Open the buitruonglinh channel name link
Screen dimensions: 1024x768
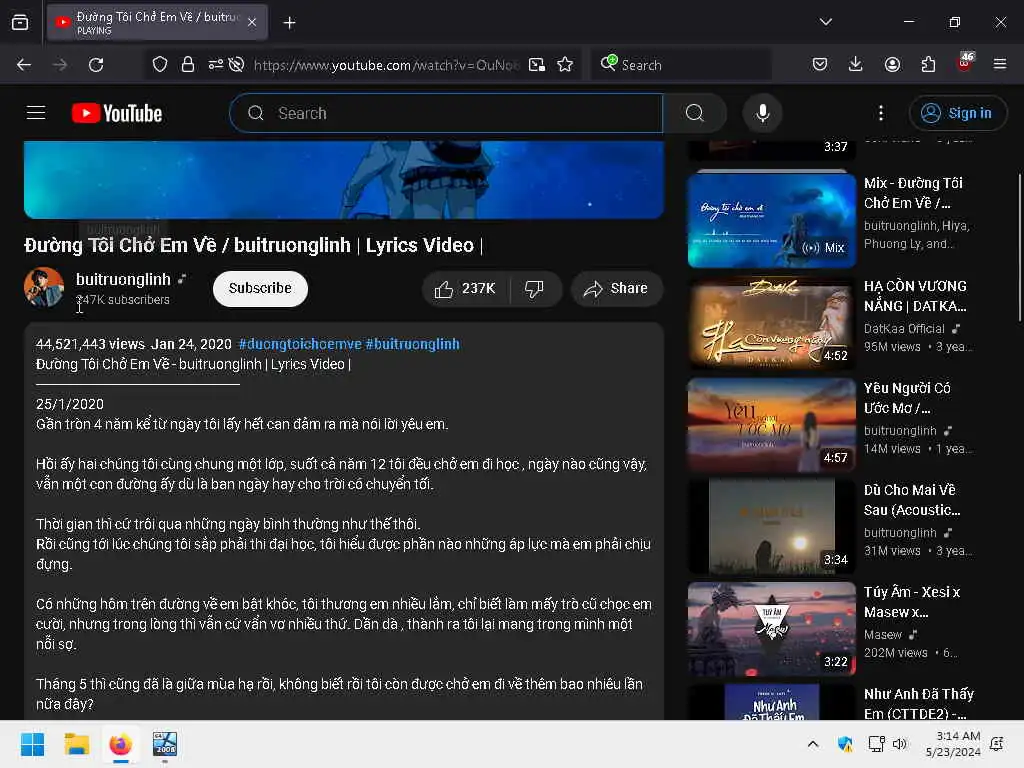pos(123,280)
